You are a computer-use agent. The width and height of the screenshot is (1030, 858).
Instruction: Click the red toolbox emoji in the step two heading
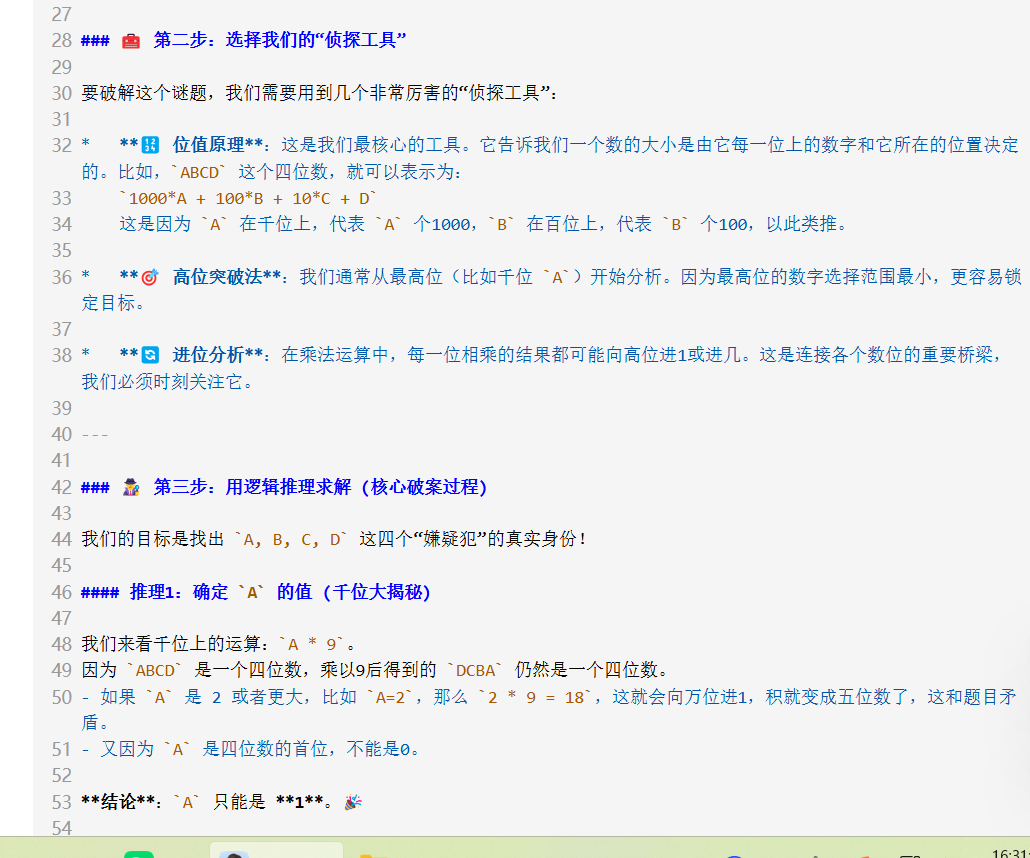pyautogui.click(x=131, y=41)
